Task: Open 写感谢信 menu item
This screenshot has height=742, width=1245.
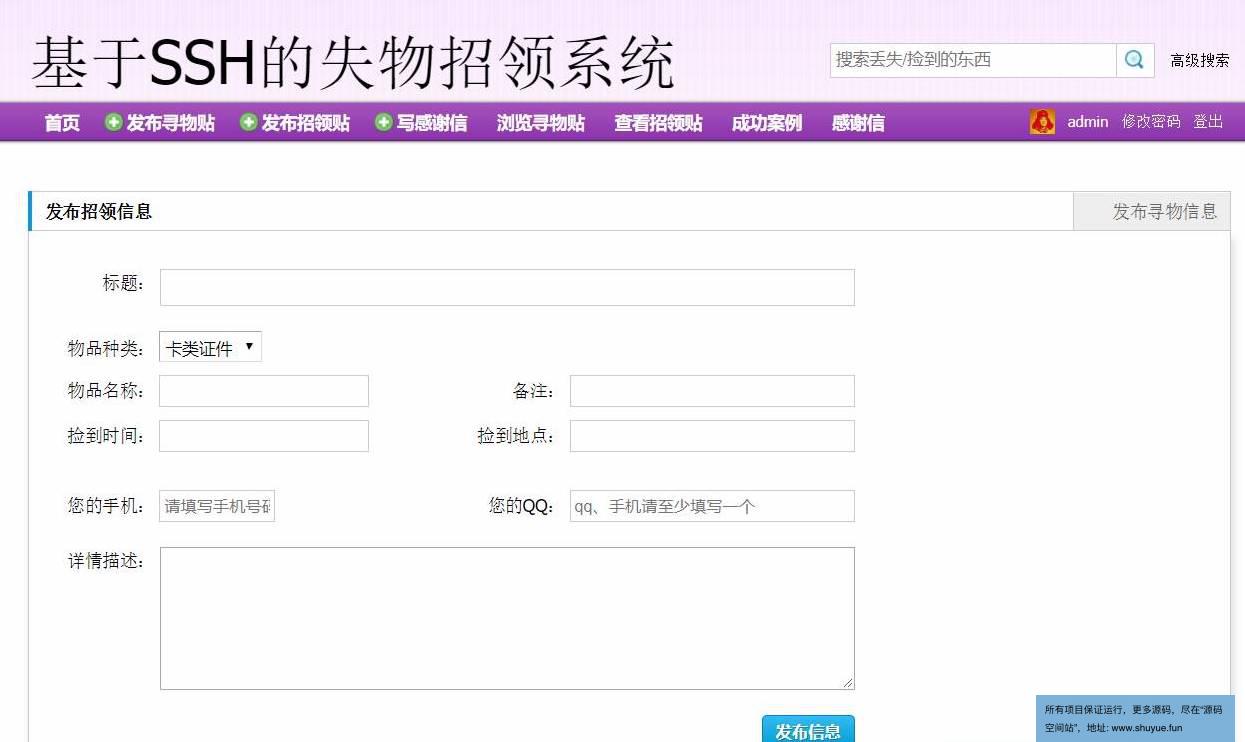Action: coord(432,123)
